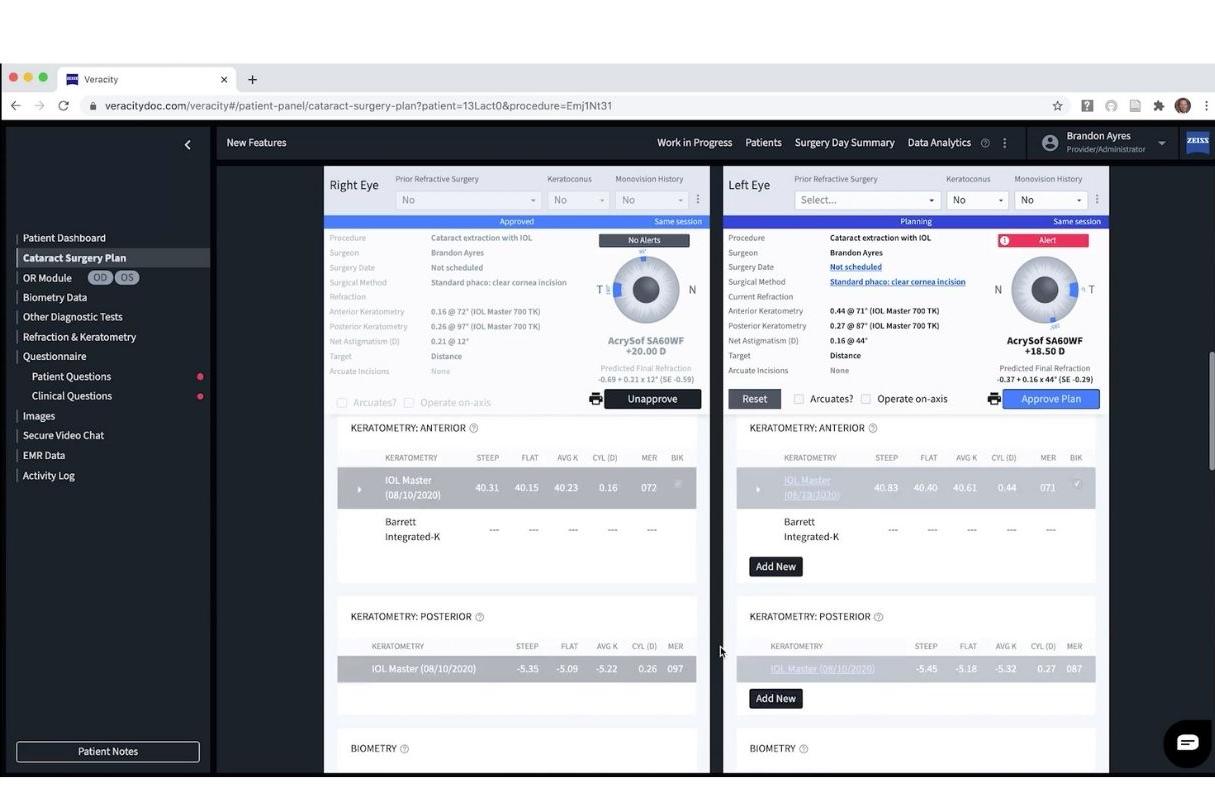
Task: Click Approve Plan for Left Eye
Action: point(1051,399)
